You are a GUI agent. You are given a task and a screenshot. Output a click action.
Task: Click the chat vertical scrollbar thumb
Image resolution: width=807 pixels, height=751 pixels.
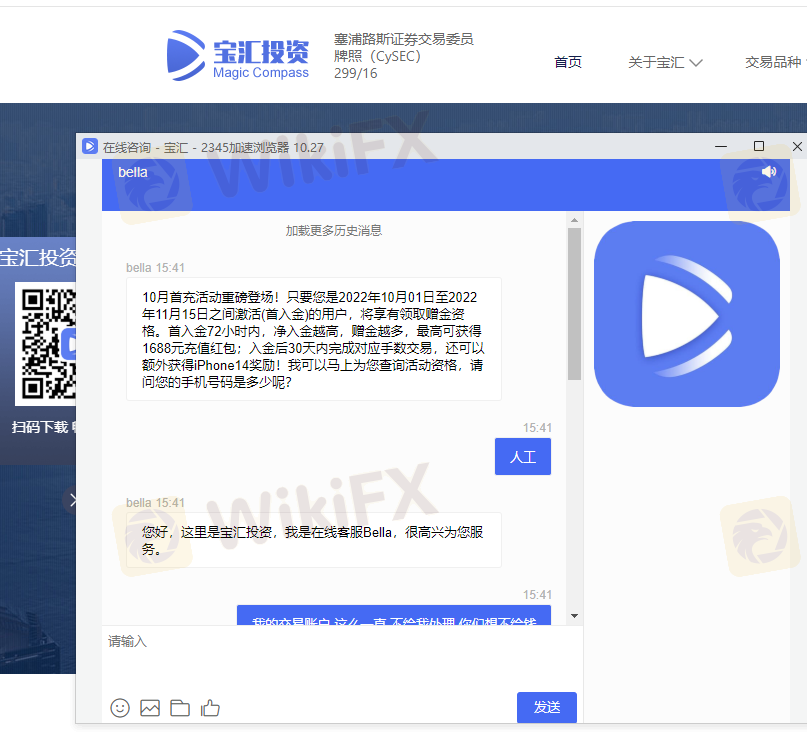pos(574,304)
